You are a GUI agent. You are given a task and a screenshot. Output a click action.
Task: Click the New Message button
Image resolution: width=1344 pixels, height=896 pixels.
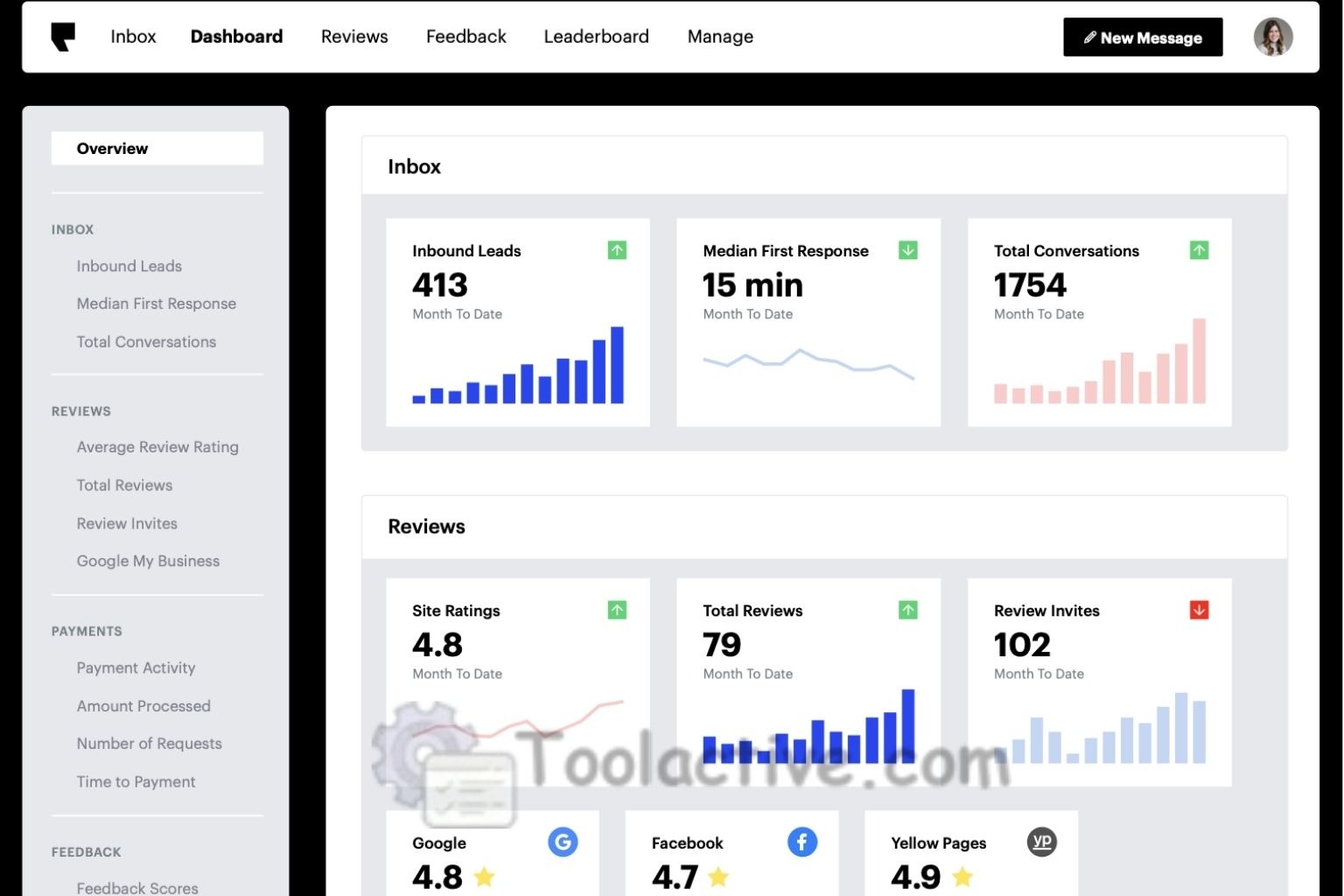click(1143, 37)
